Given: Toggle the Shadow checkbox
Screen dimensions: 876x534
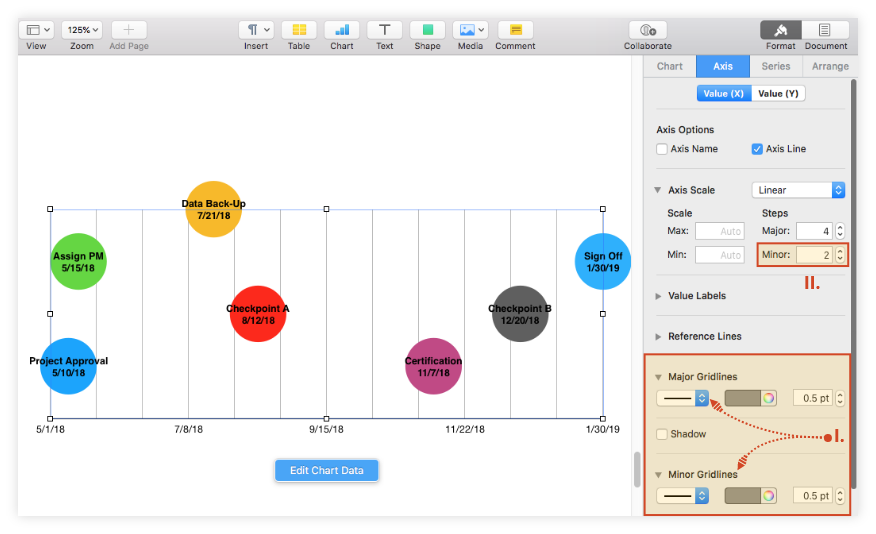Looking at the screenshot, I should coord(662,434).
